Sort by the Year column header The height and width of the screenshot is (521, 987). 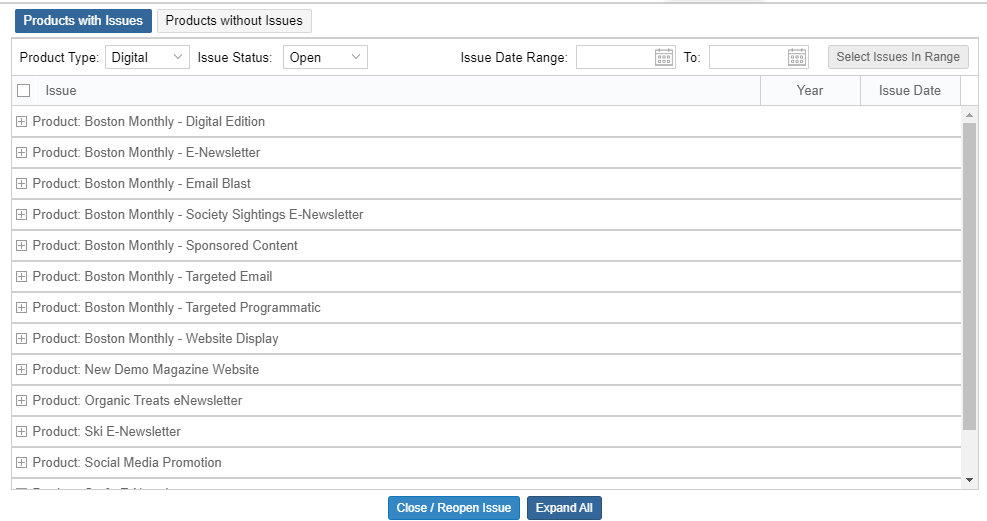[809, 91]
